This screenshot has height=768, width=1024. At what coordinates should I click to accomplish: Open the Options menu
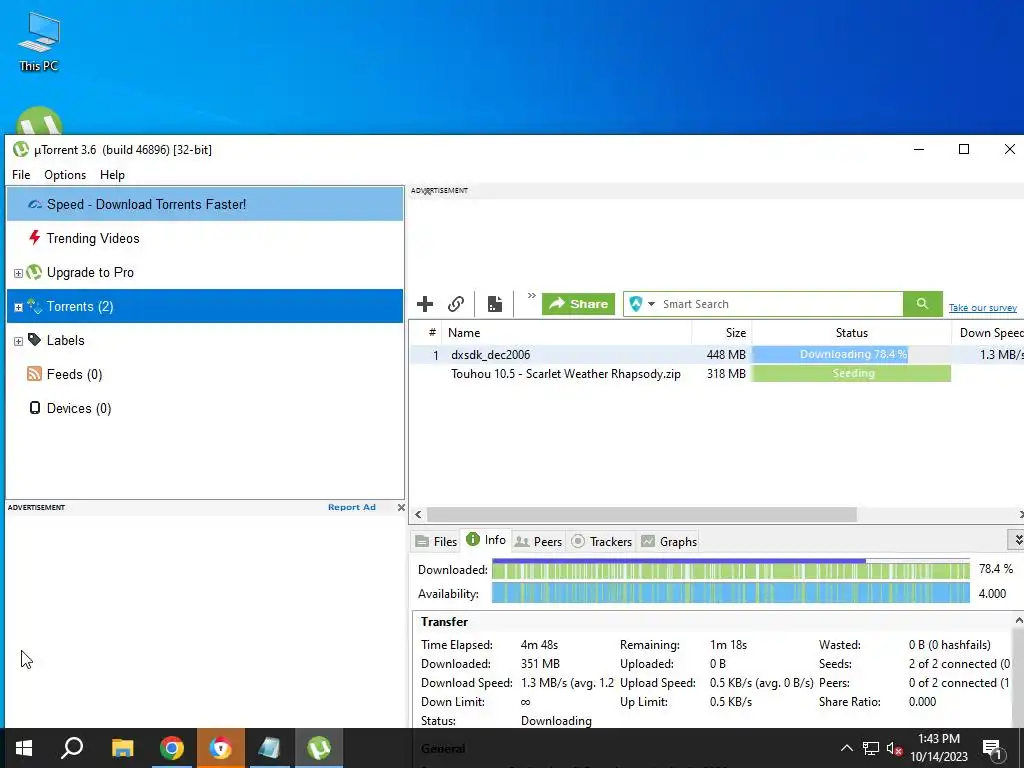coord(65,175)
